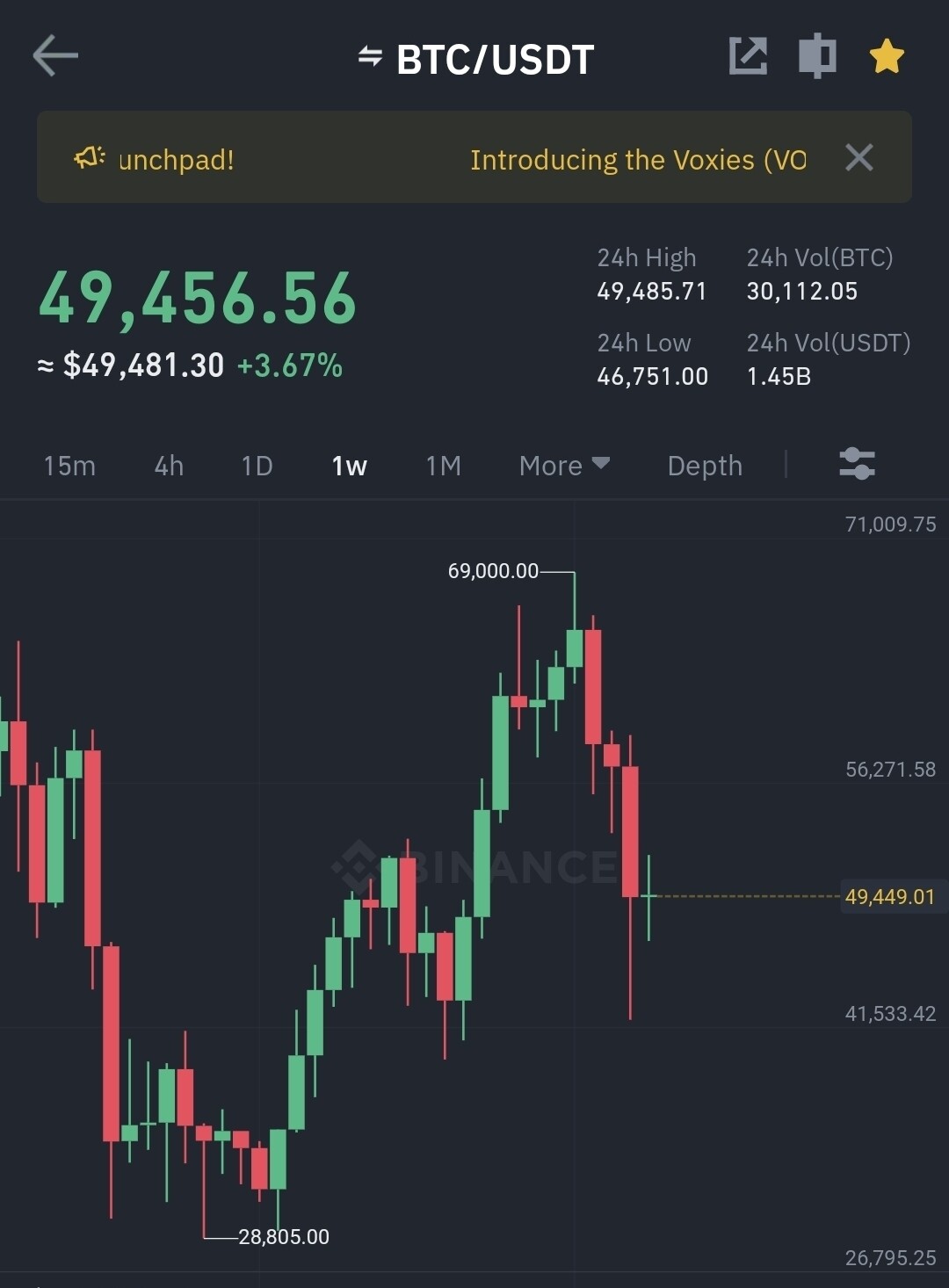Select the 1D chart interval

(257, 466)
